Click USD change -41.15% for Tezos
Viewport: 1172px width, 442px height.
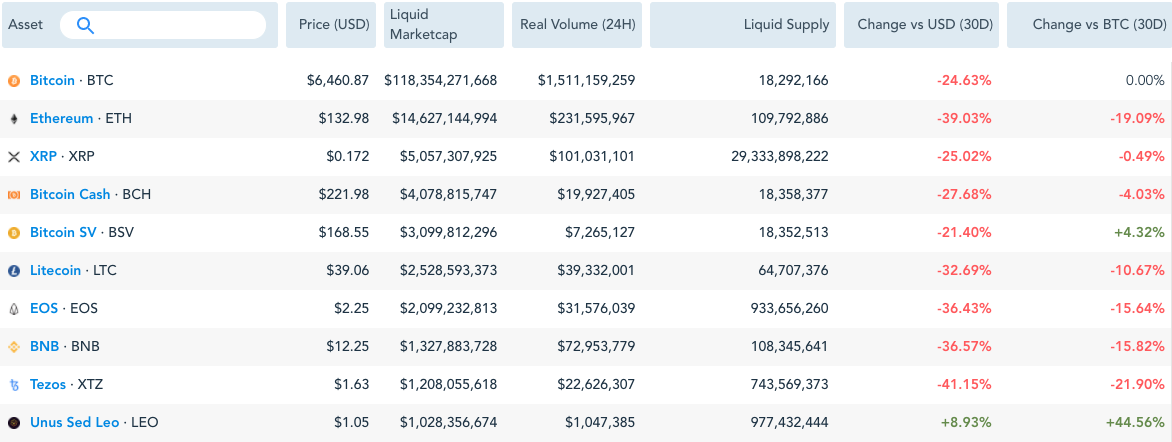point(966,385)
